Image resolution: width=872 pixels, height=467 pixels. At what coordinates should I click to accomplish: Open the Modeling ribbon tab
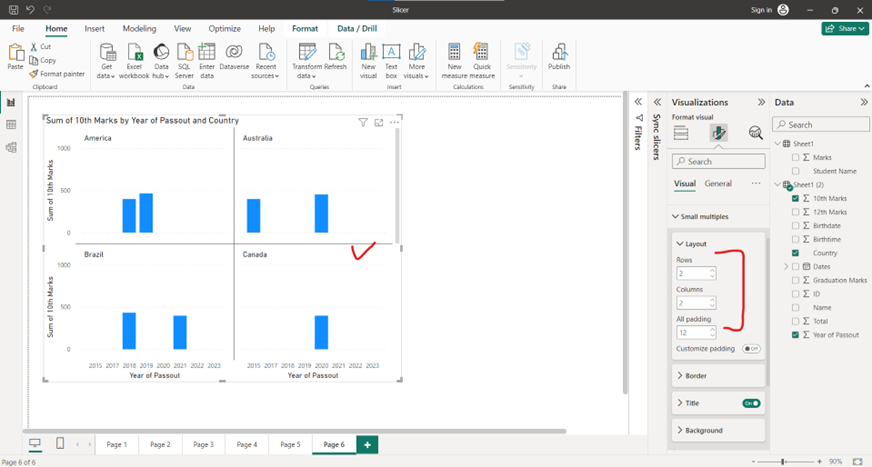[x=139, y=29]
